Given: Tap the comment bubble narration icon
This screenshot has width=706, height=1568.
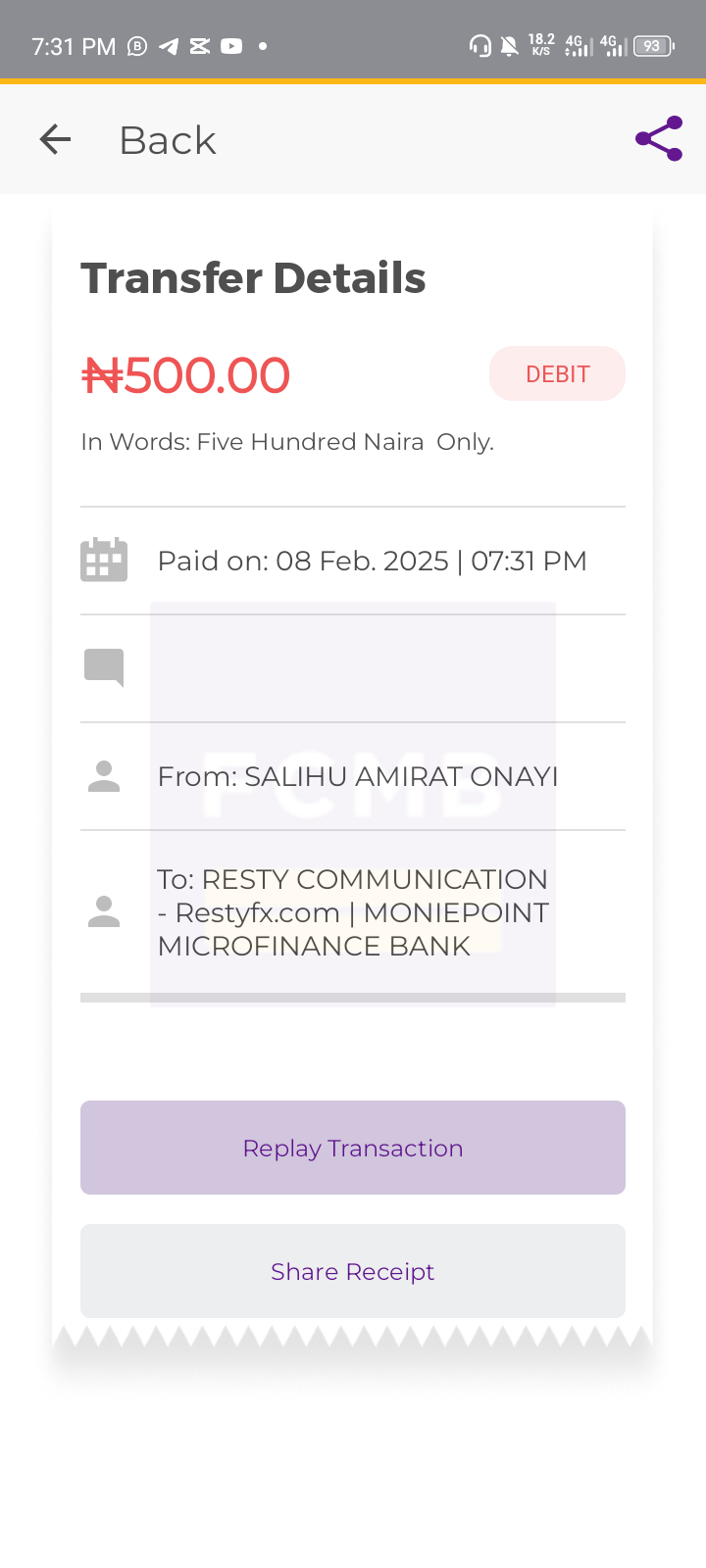Looking at the screenshot, I should (x=104, y=667).
